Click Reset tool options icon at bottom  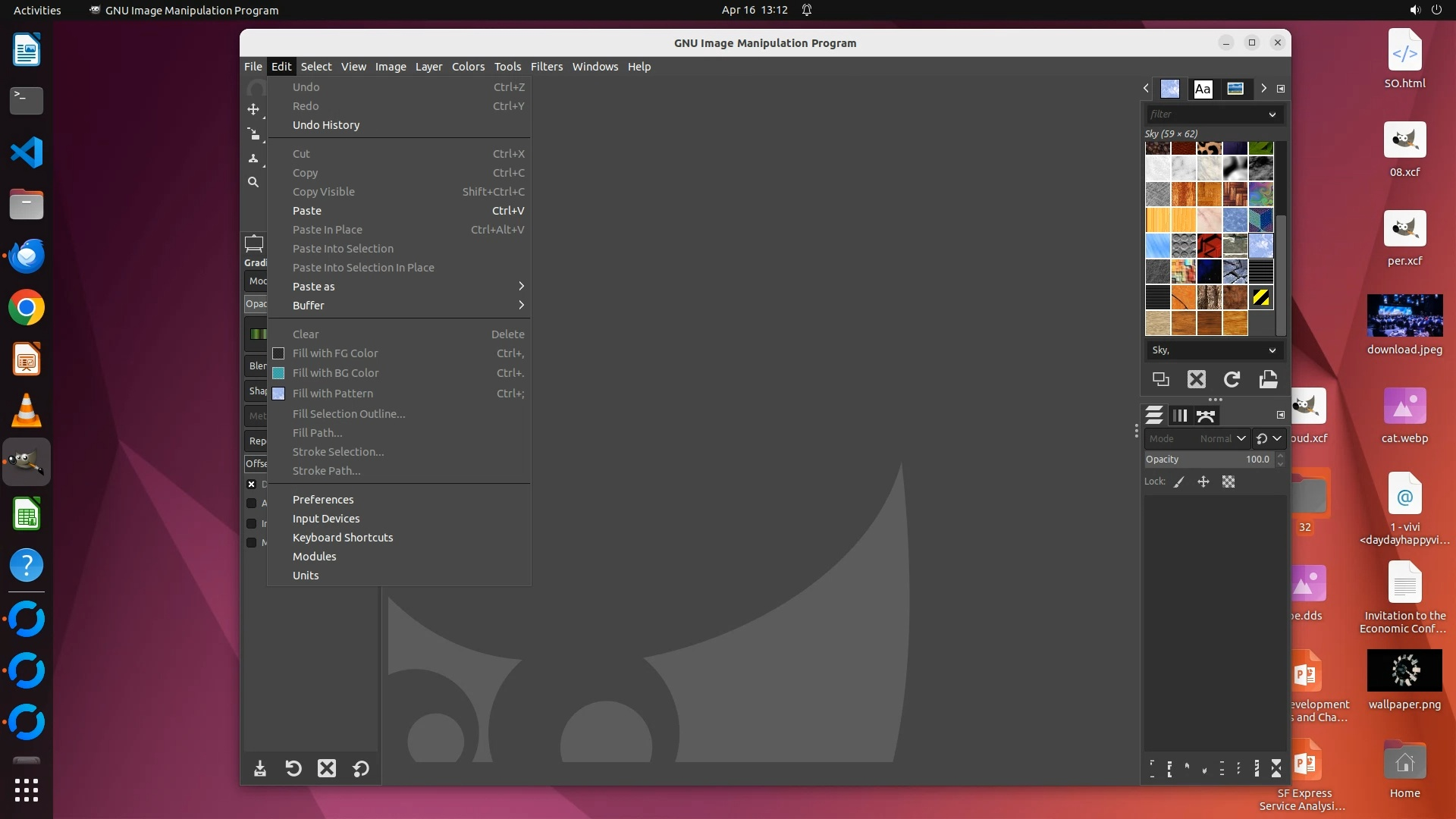click(x=361, y=769)
